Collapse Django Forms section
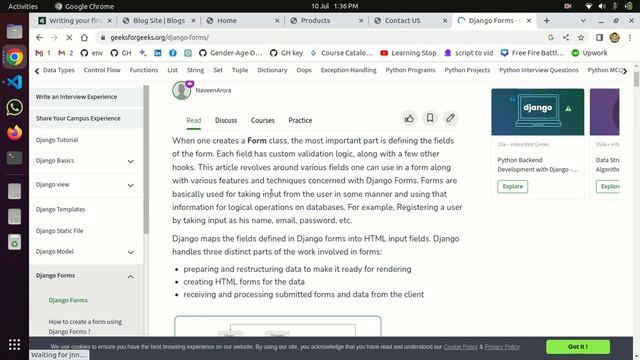The width and height of the screenshot is (640, 360). point(131,277)
